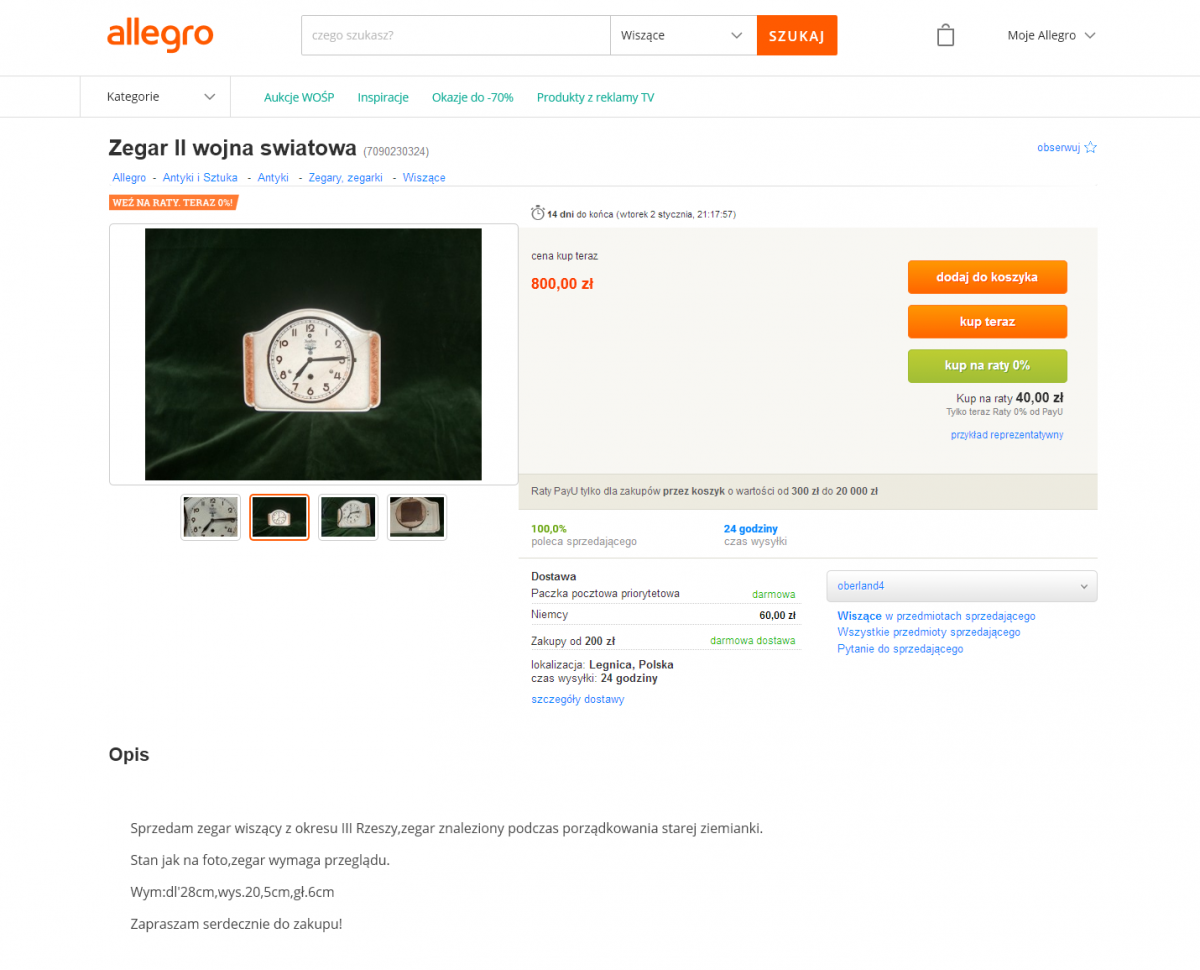
Task: Open the oberland4 seller dropdown
Action: click(x=962, y=586)
